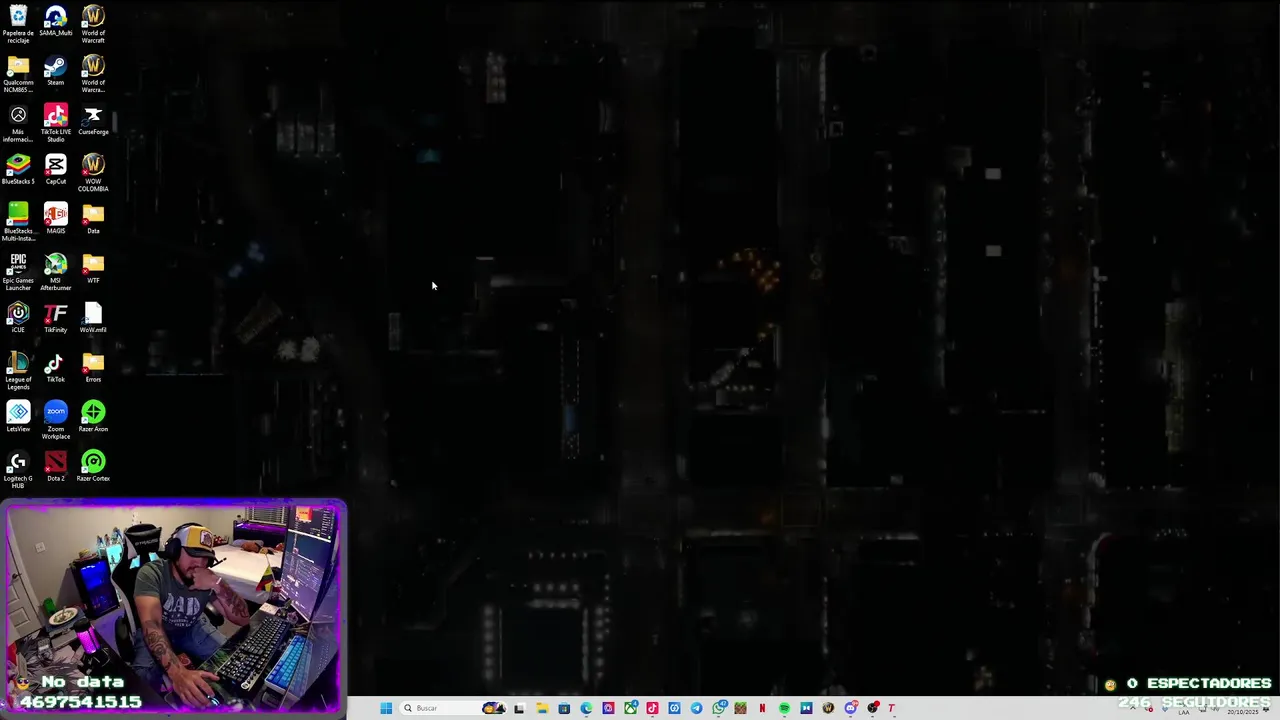Open the Steam desktop shortcut

click(x=55, y=71)
